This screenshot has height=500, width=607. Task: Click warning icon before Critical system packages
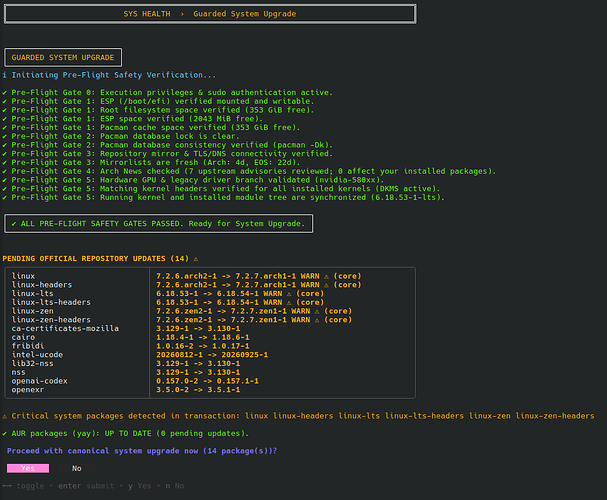(x=5, y=416)
